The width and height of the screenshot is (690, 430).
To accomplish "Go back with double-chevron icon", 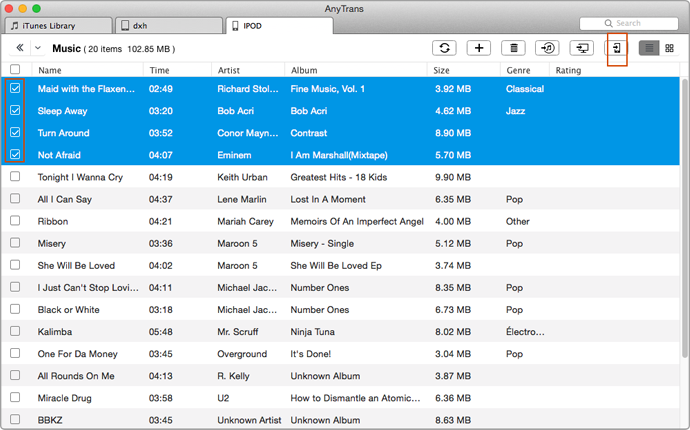I will [20, 48].
